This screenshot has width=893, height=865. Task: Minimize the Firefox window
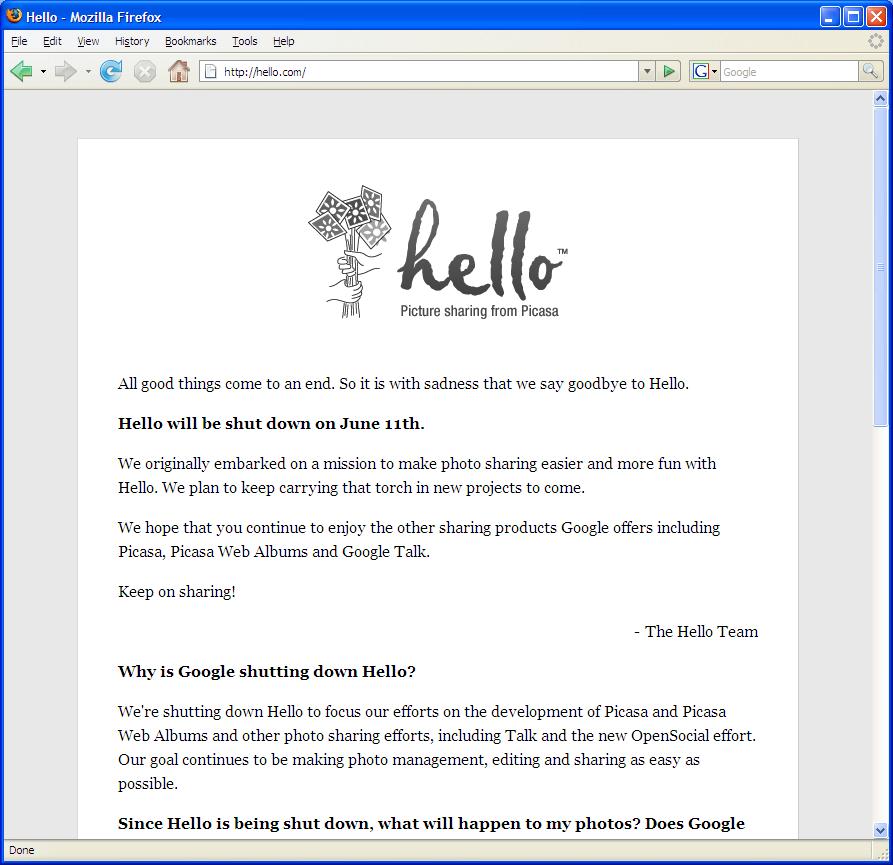(829, 17)
